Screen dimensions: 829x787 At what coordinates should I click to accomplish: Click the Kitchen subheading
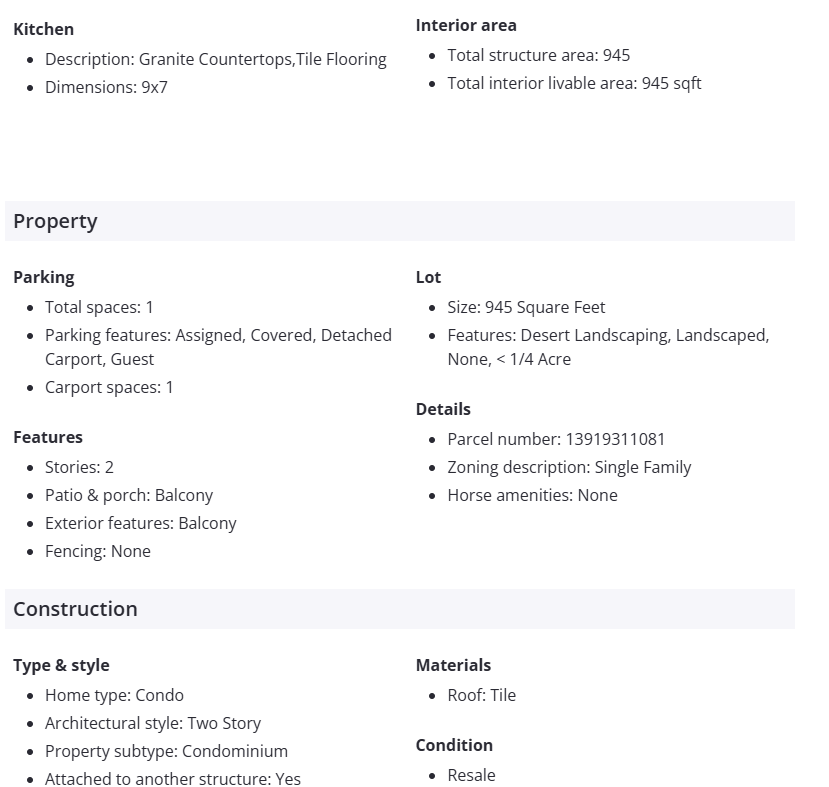(43, 29)
